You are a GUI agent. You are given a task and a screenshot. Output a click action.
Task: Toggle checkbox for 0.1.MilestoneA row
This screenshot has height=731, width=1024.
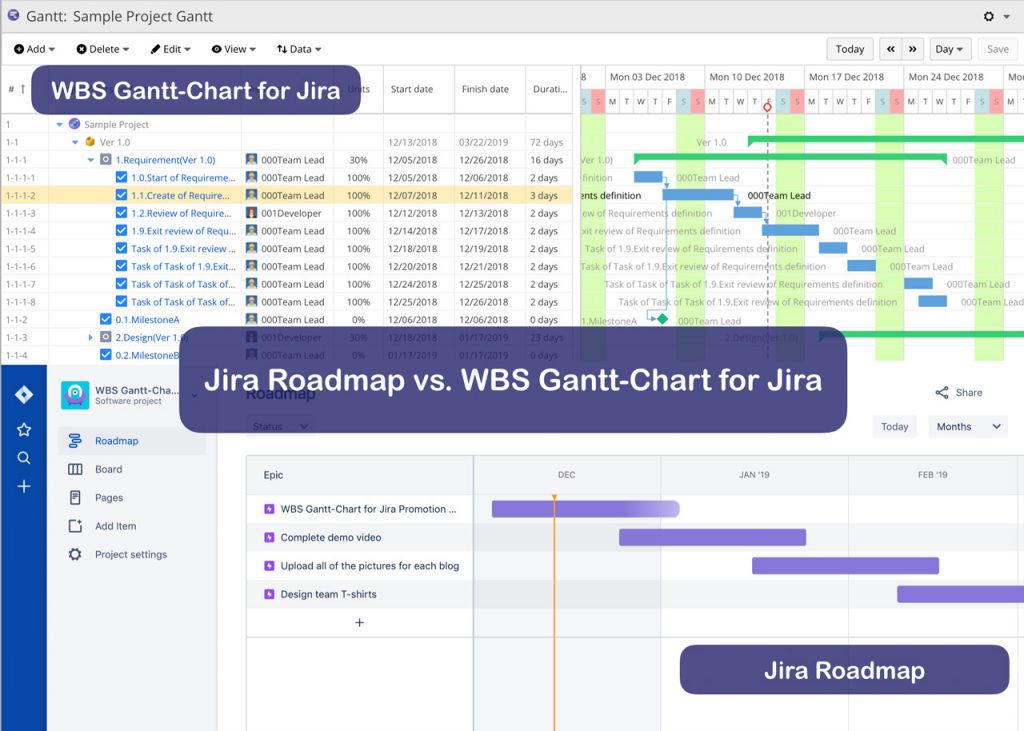[x=106, y=320]
